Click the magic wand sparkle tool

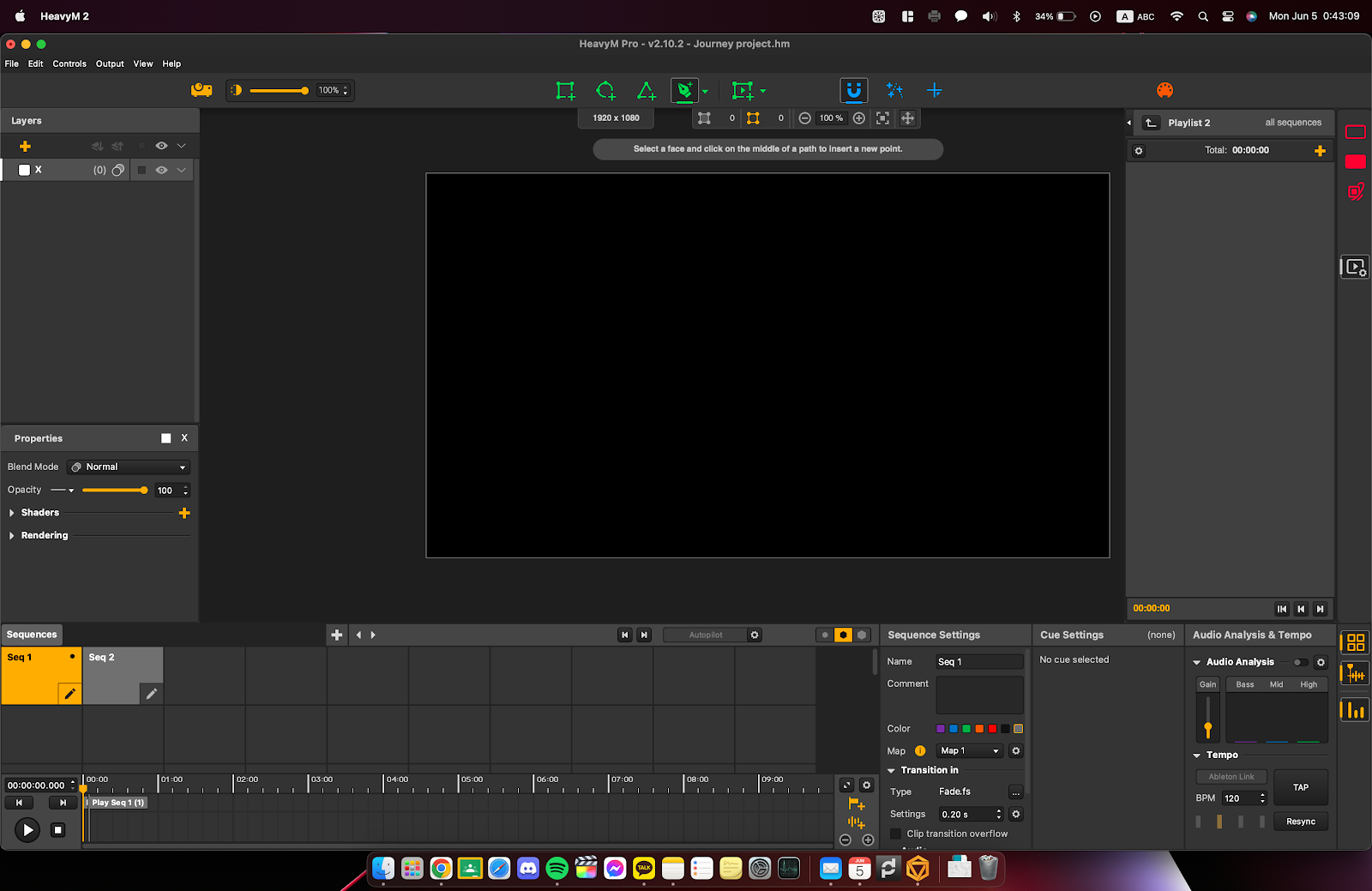pos(894,90)
